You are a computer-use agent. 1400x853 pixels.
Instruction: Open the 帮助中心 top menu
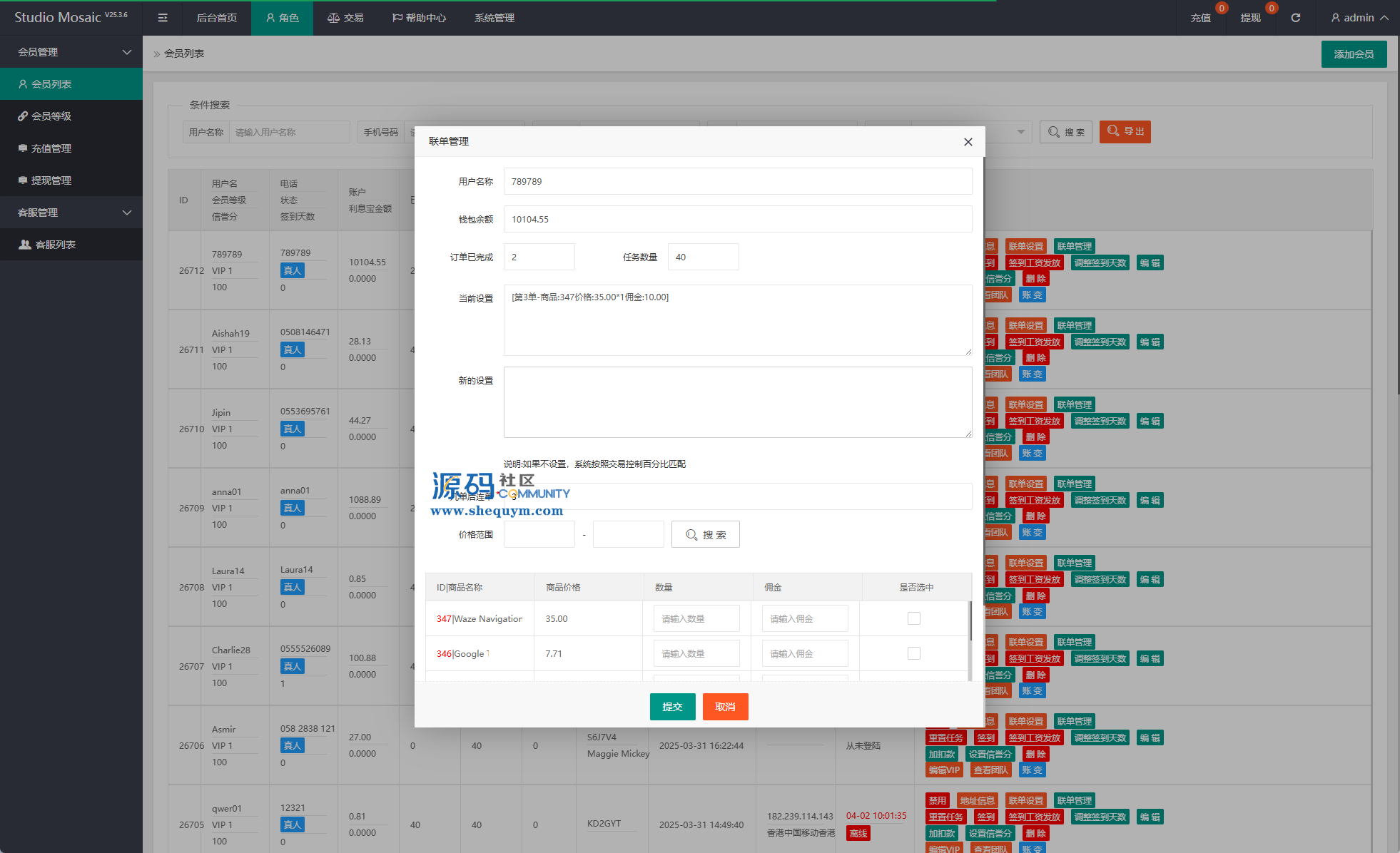click(420, 18)
